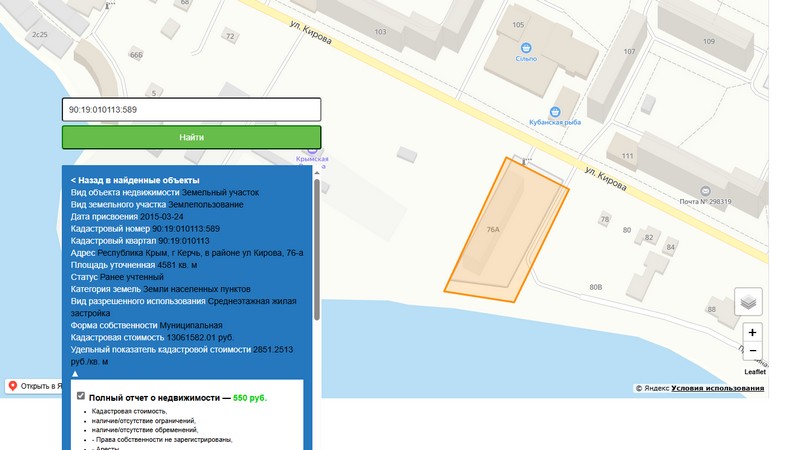The height and width of the screenshot is (450, 800).
Task: Click the Сільпо store marker icon
Action: [526, 46]
